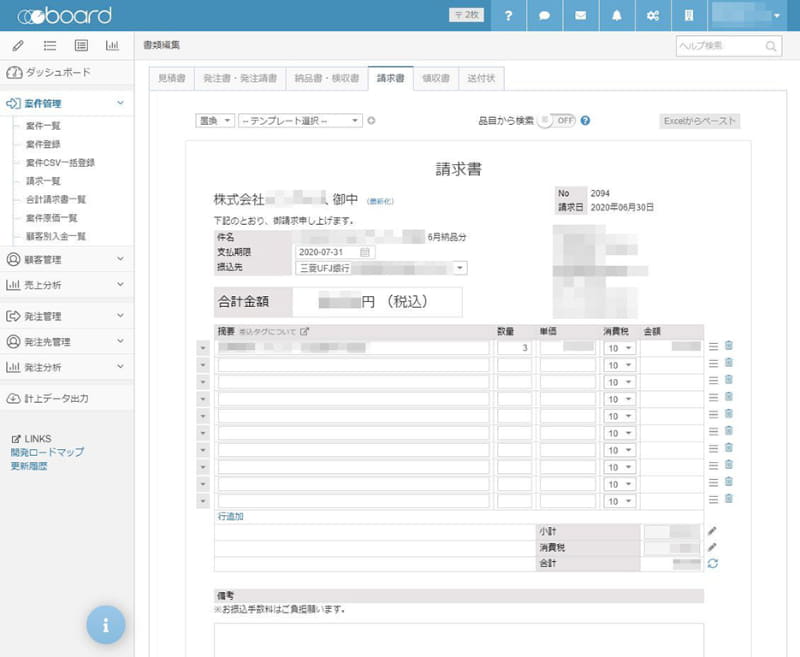Screen dimensions: 800x657
Task: Open the gears settings icon in top bar
Action: tap(653, 16)
